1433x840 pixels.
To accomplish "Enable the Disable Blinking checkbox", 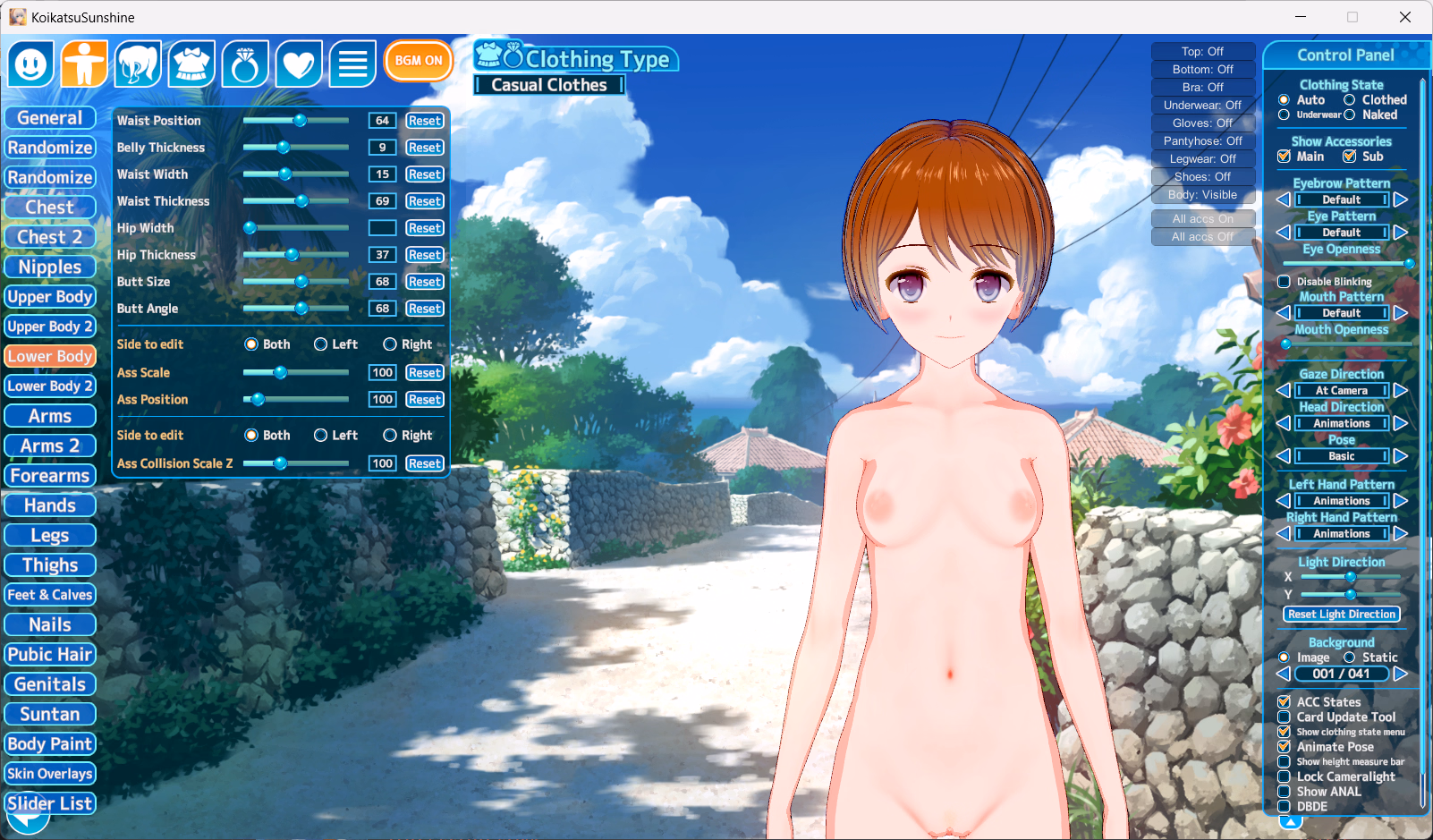I will pos(1285,282).
